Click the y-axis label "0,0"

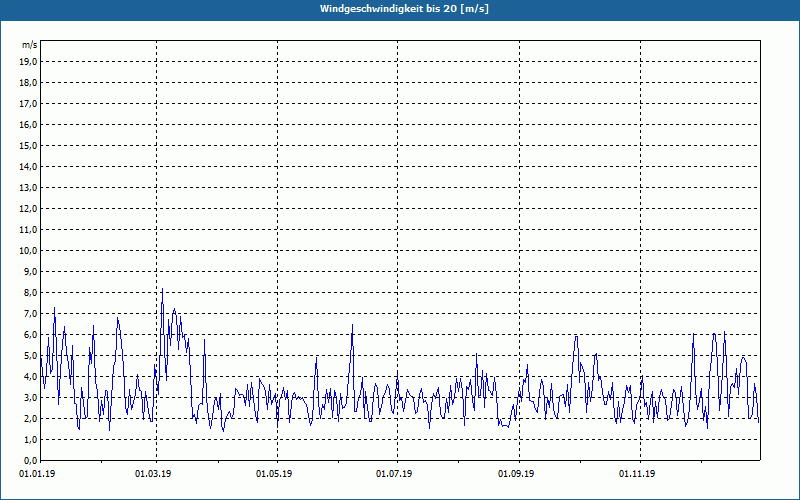31,461
